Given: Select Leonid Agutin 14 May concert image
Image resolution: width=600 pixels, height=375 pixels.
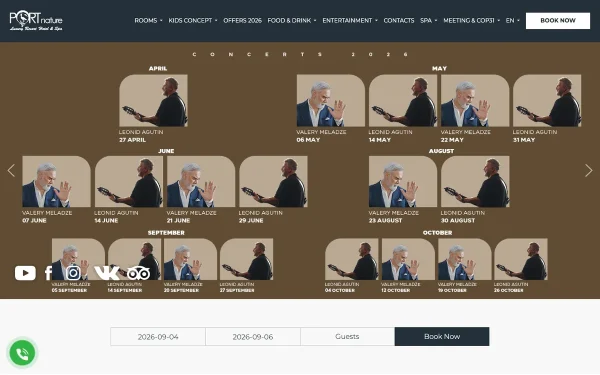Looking at the screenshot, I should [403, 101].
